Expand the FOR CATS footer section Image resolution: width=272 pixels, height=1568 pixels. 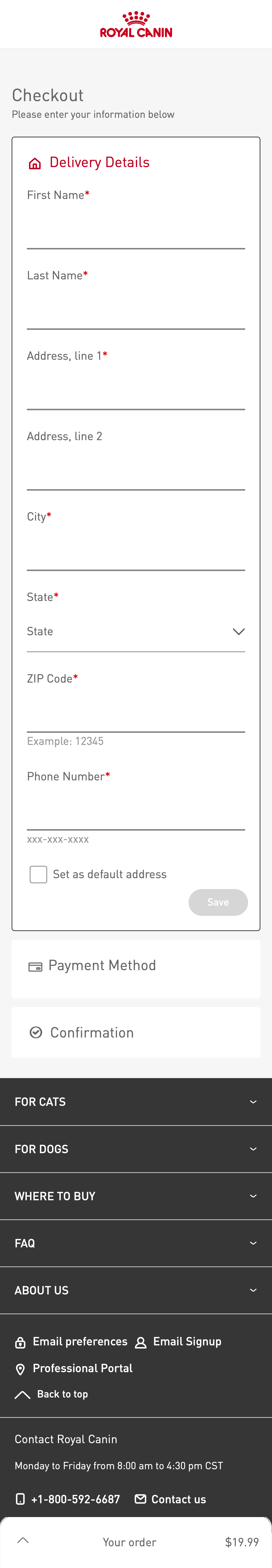coord(135,1102)
